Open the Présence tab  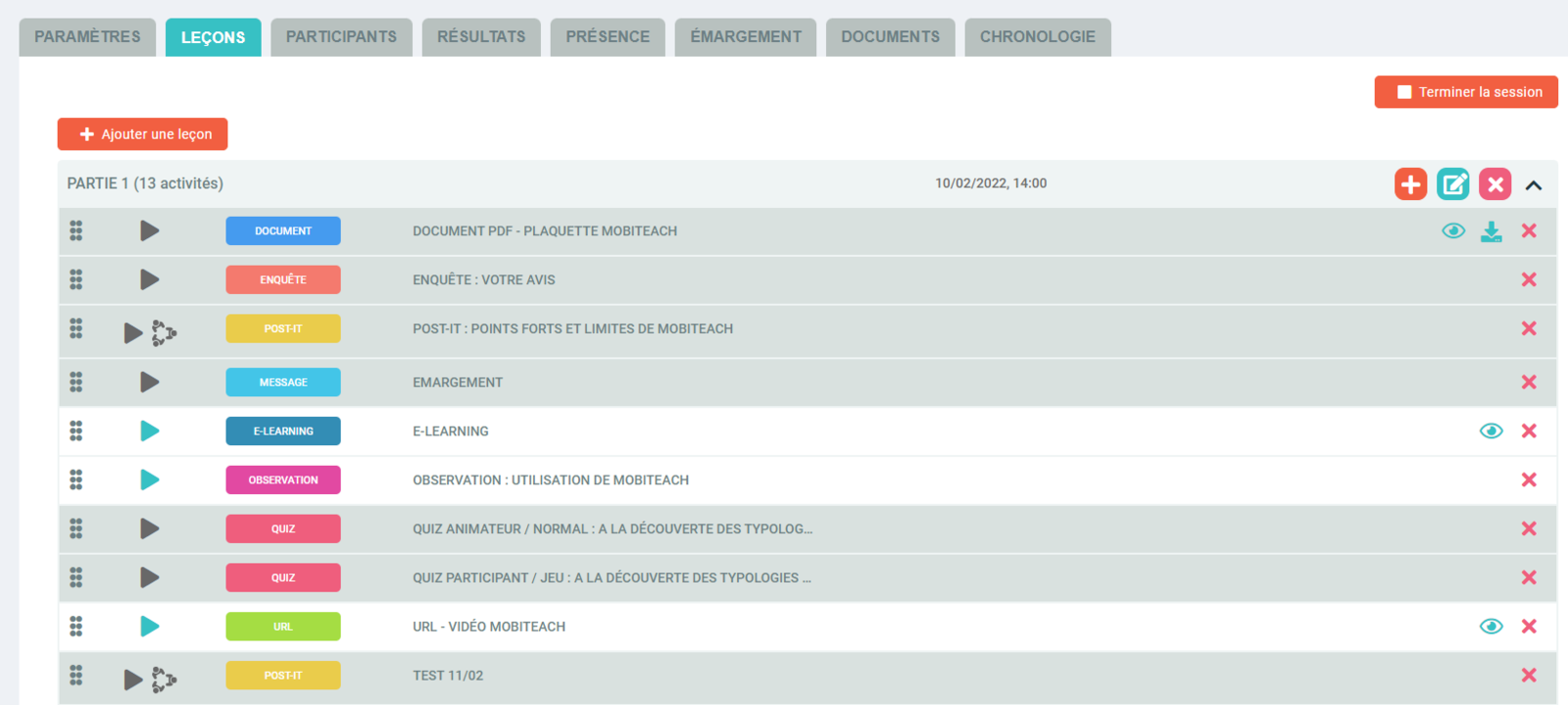point(608,37)
